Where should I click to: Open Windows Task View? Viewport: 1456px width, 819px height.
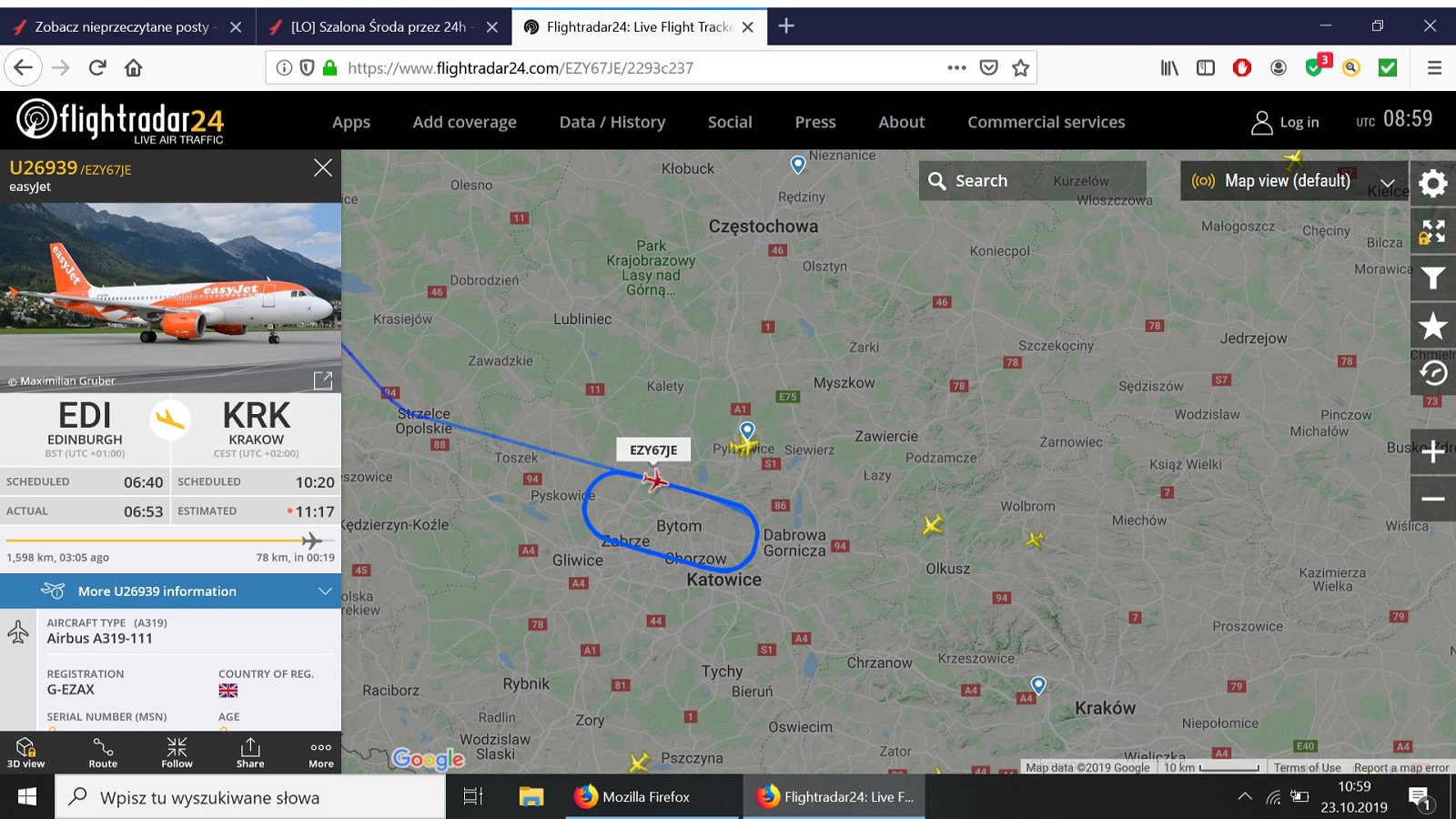pos(473,797)
